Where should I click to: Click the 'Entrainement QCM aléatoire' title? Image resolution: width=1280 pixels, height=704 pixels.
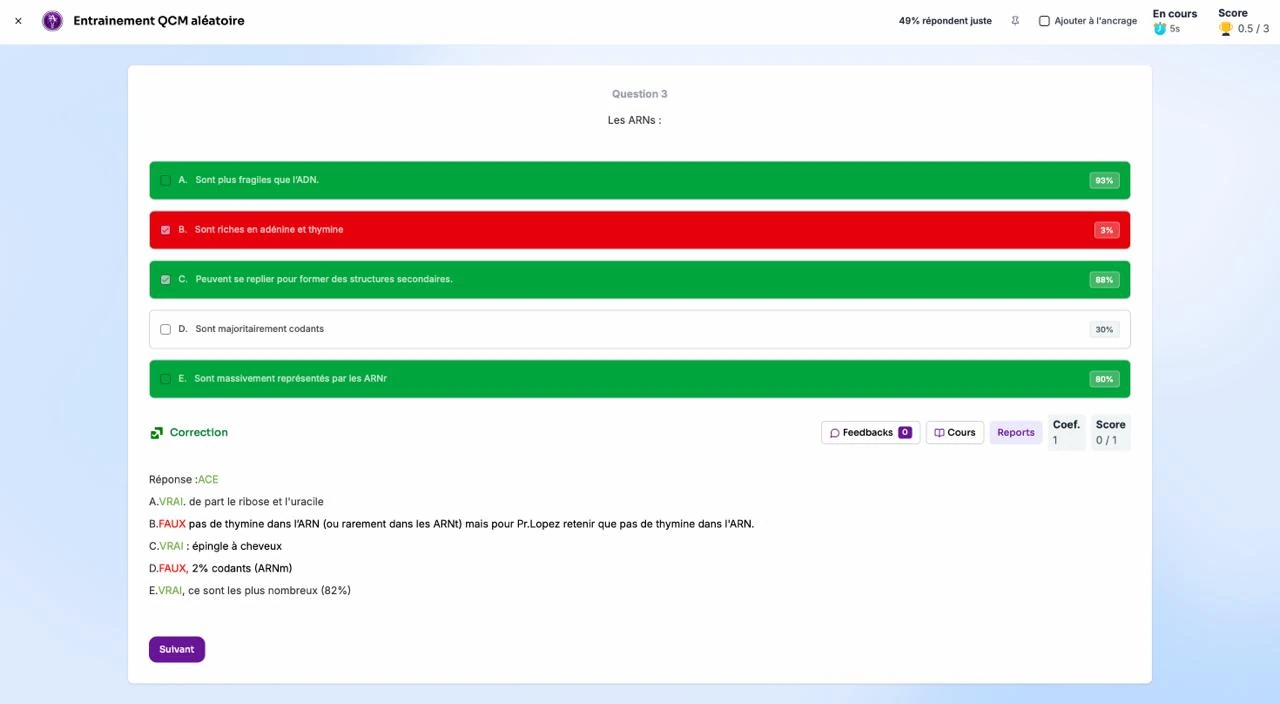tap(159, 21)
